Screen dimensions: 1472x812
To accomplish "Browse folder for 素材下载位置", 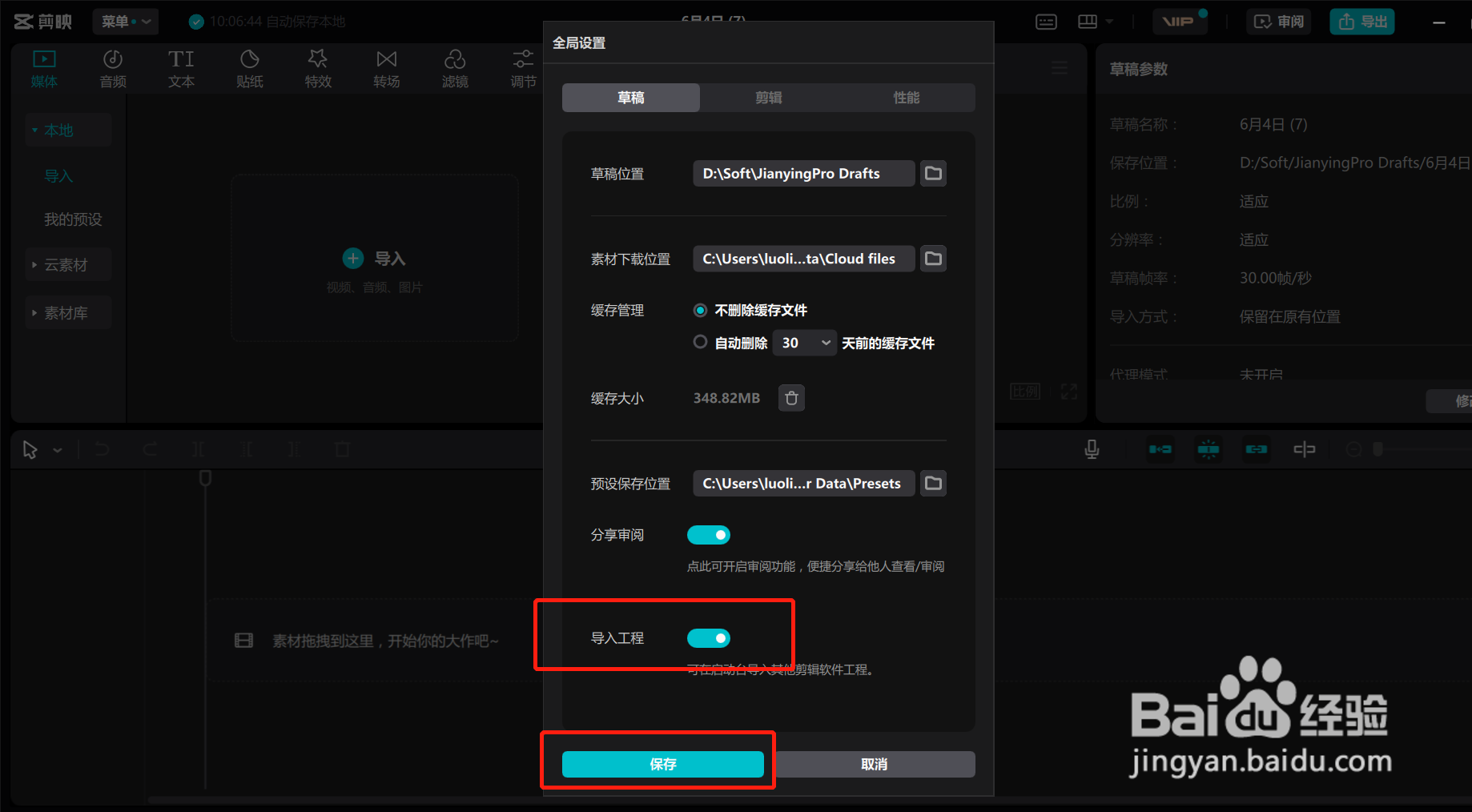I will [933, 258].
